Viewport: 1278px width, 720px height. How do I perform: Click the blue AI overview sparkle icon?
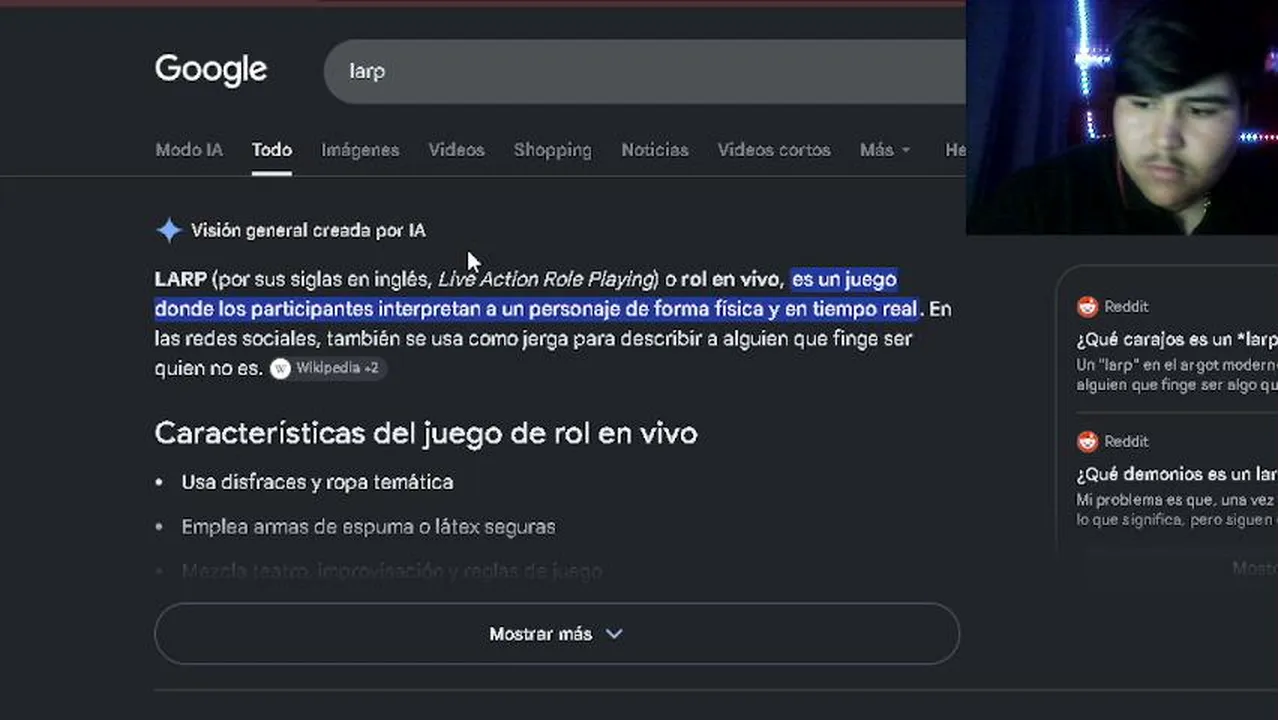point(169,230)
